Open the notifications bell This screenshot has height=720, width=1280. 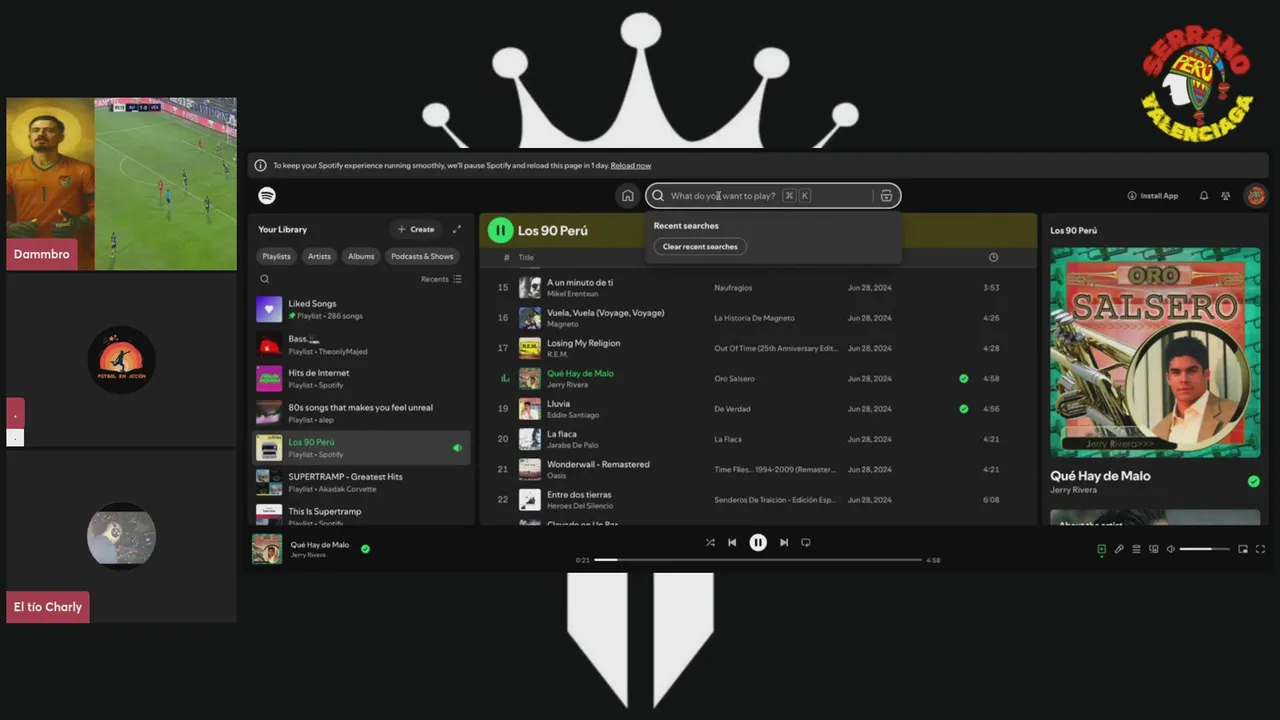[1204, 196]
